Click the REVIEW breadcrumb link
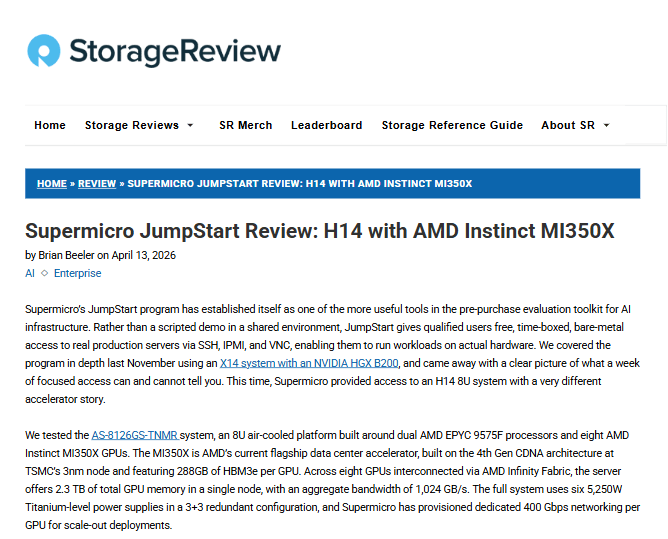668x539 pixels. tap(97, 184)
